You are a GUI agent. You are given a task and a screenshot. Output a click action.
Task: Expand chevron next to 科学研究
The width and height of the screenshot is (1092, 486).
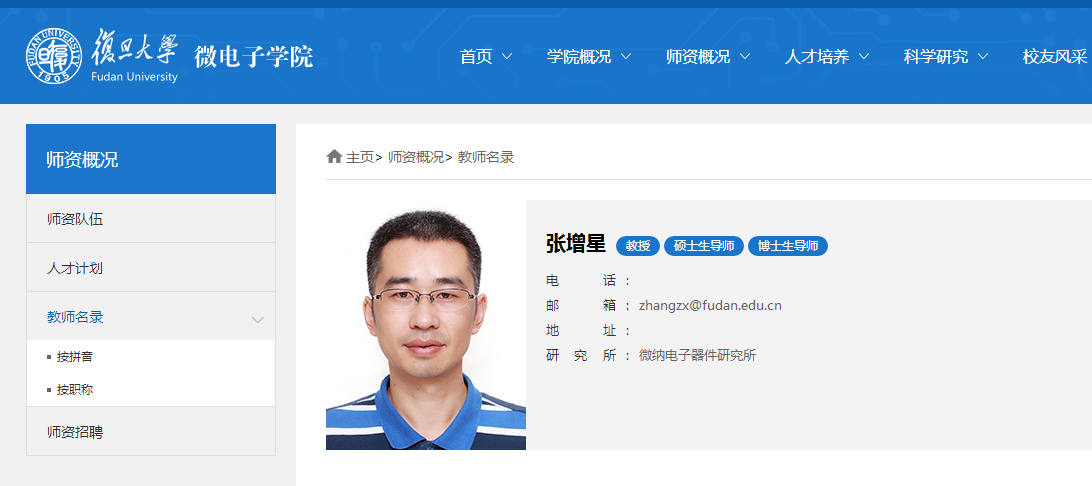pyautogui.click(x=983, y=56)
